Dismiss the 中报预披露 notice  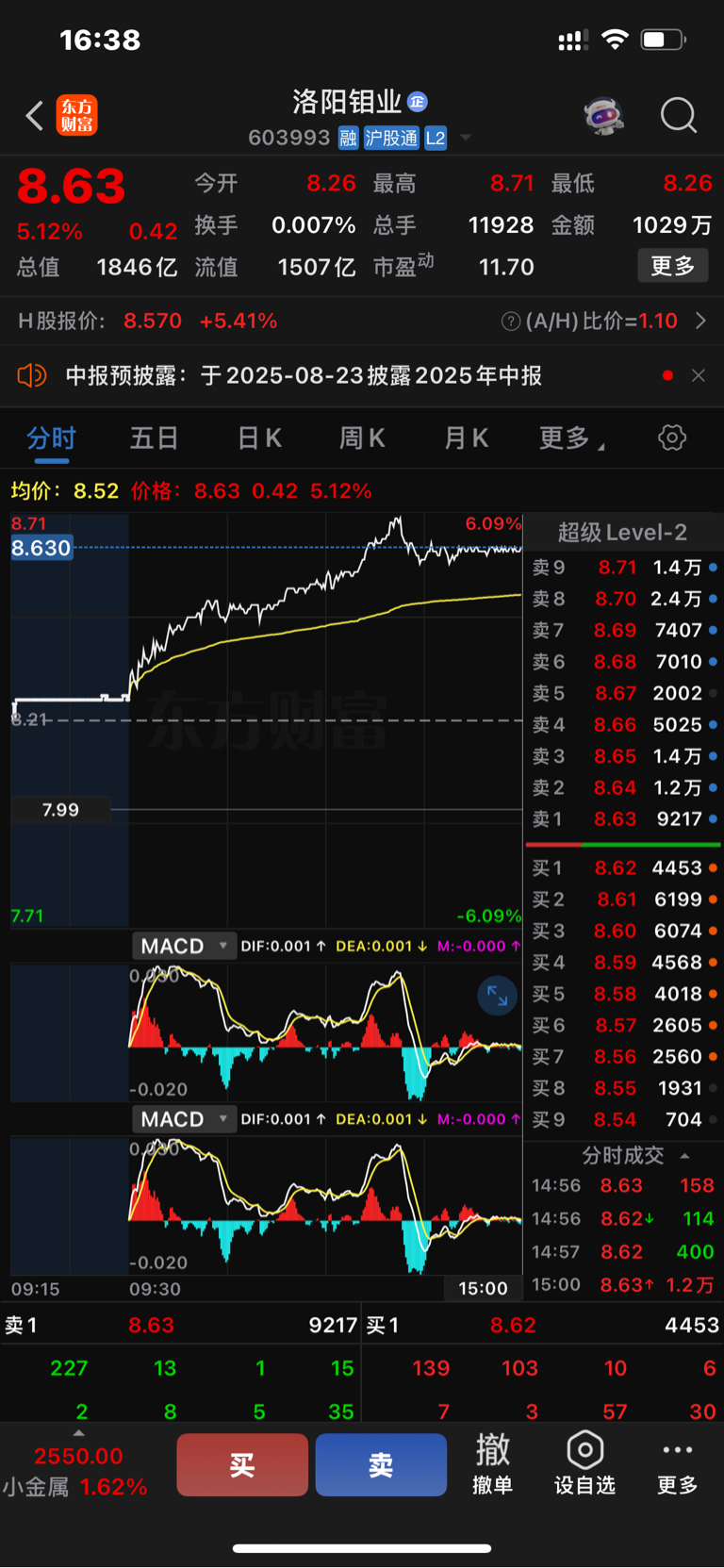tap(699, 375)
